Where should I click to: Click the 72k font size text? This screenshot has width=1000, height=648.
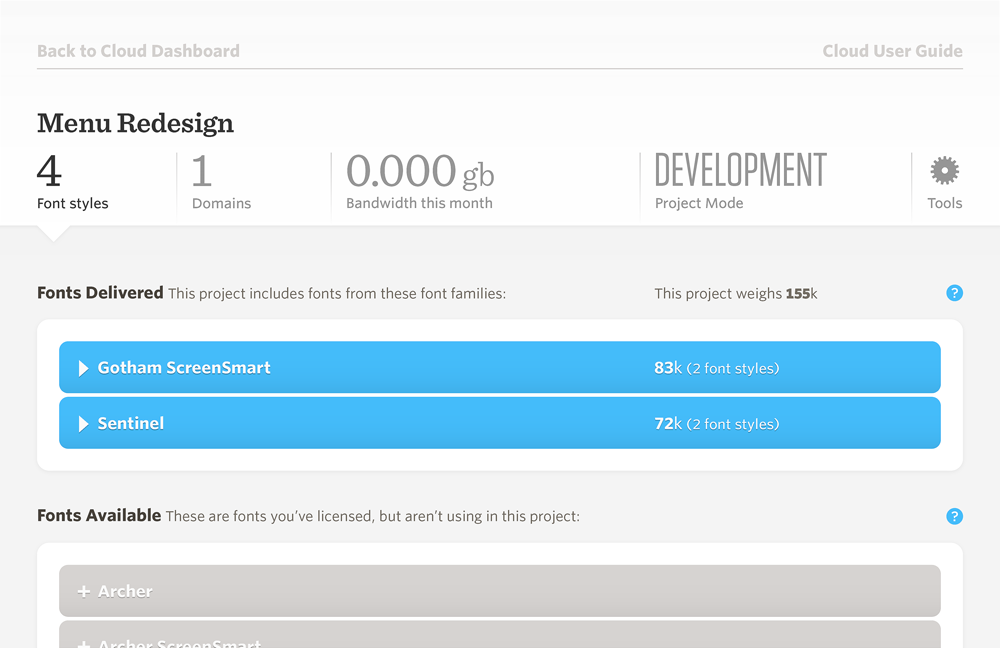668,424
